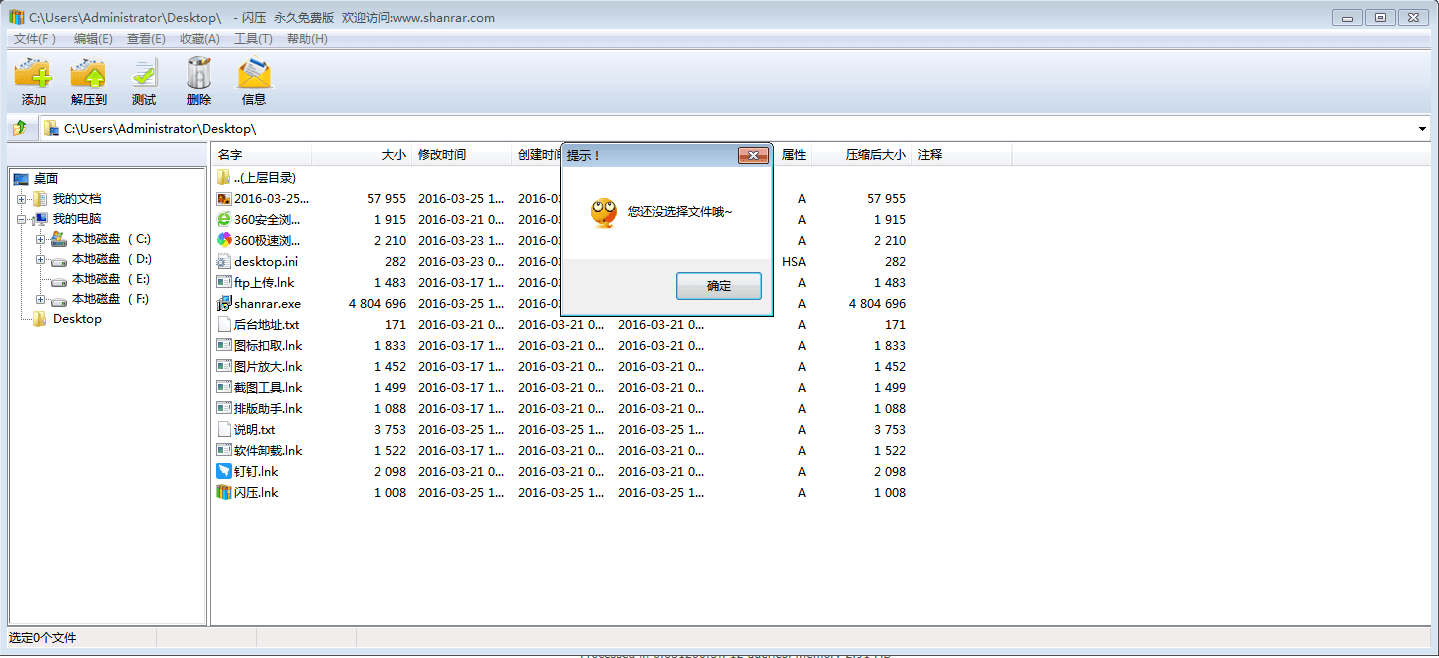The image size is (1439, 658).
Task: Open the 收藏(A) menu
Action: [199, 39]
